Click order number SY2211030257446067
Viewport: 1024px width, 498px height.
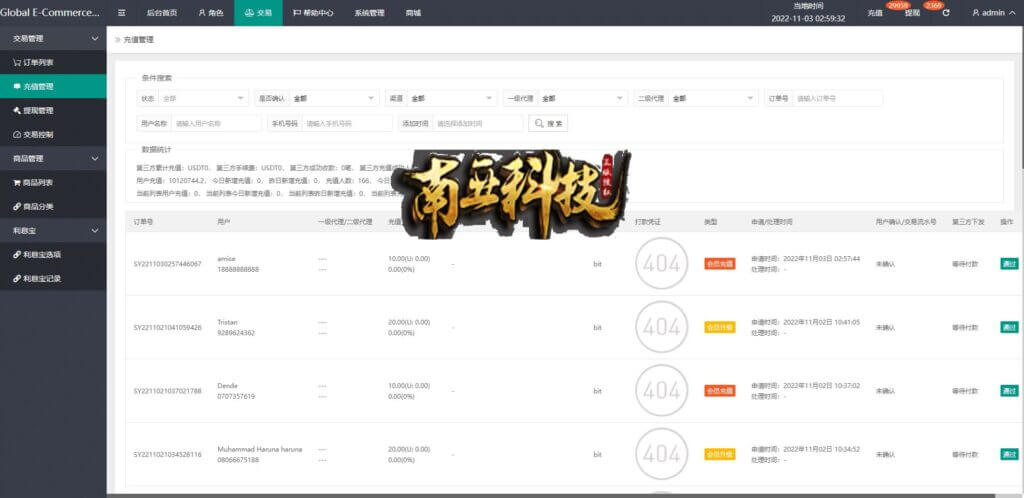click(x=167, y=264)
